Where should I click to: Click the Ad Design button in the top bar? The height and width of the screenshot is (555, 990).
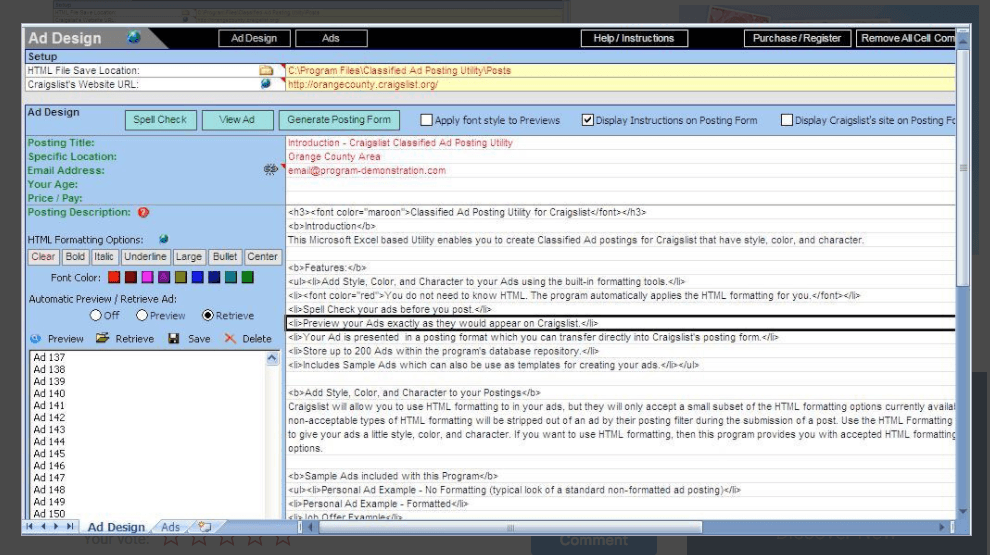(x=254, y=38)
